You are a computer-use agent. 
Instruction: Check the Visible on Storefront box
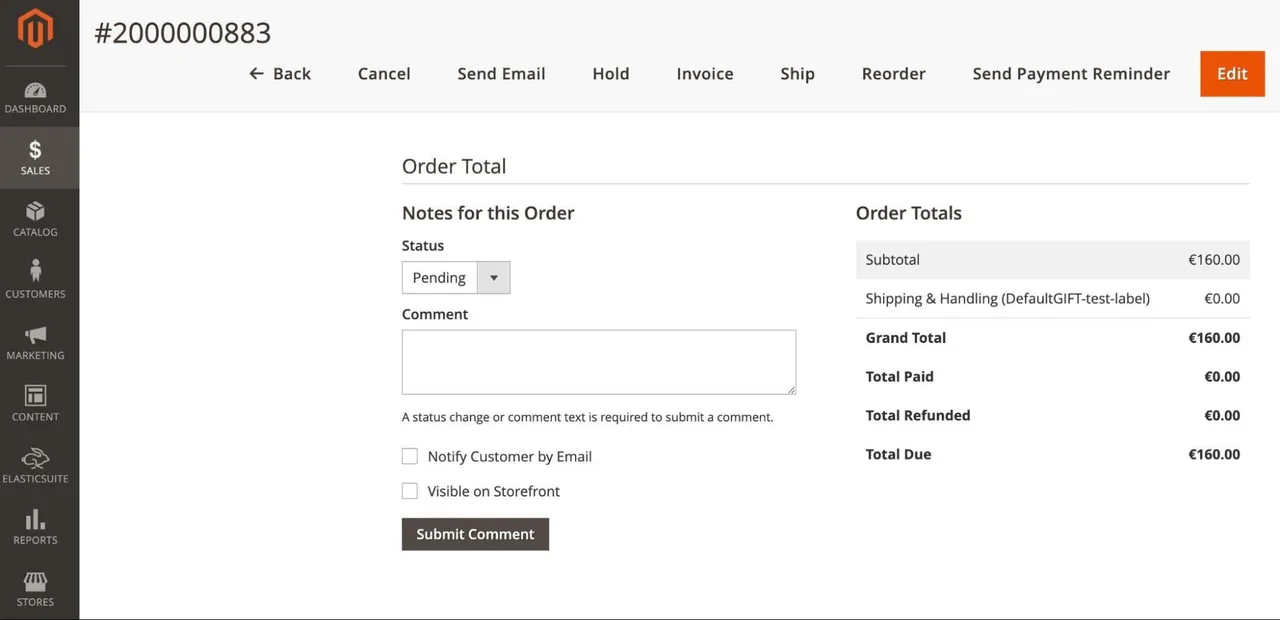[x=410, y=491]
